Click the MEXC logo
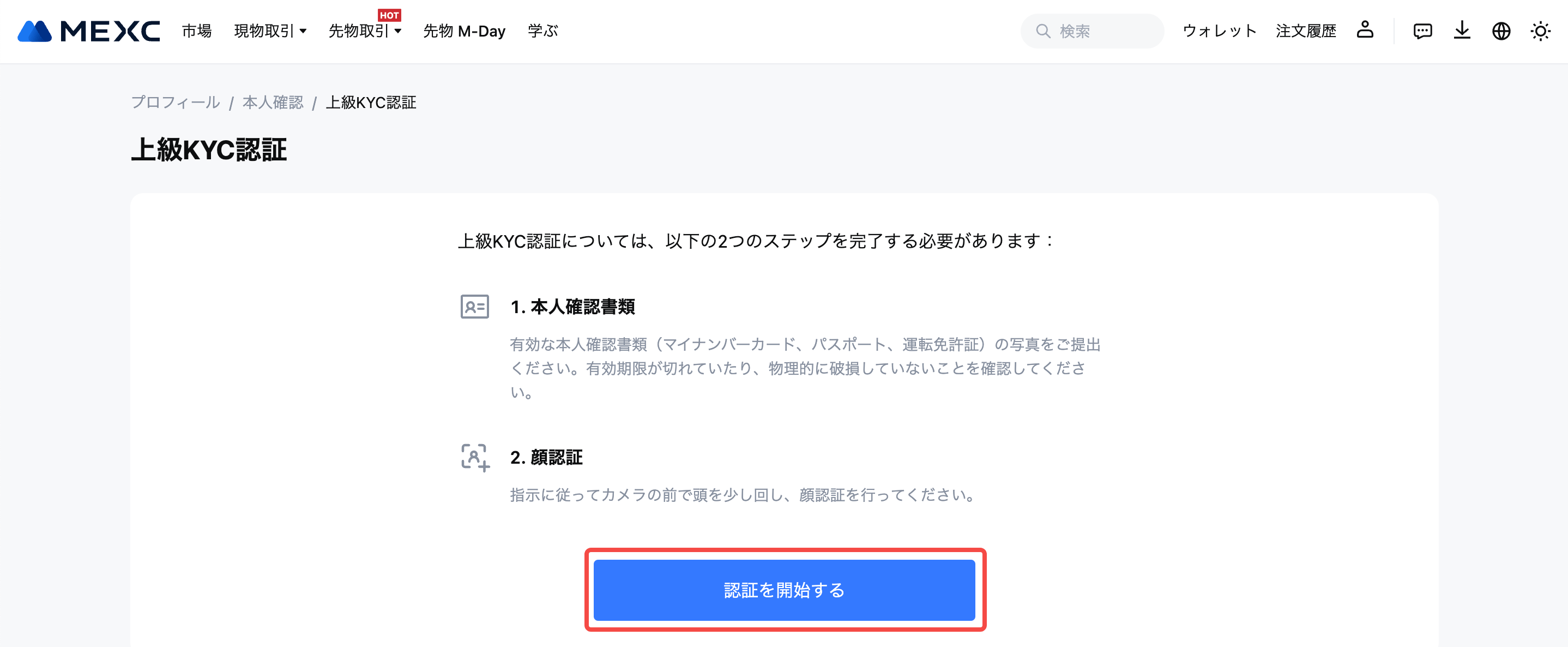This screenshot has height=647, width=1568. (89, 31)
